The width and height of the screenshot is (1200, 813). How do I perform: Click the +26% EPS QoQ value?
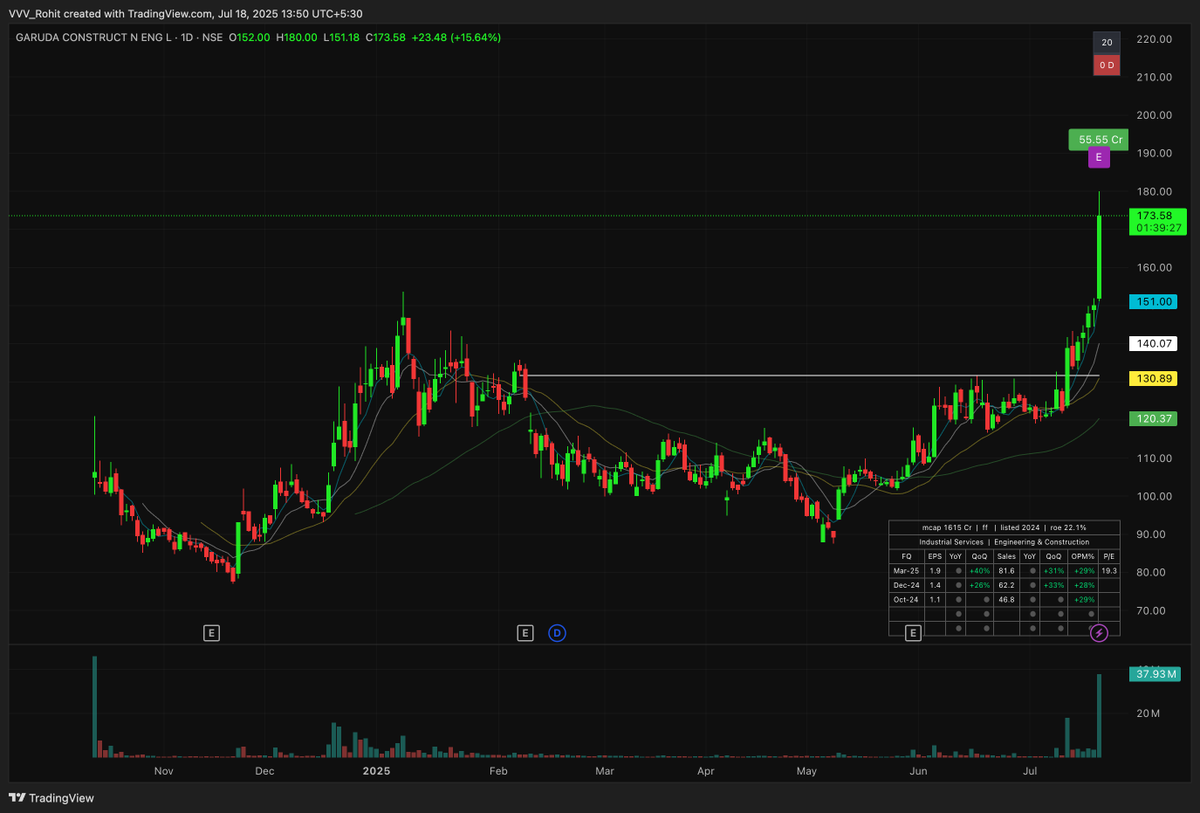point(980,584)
